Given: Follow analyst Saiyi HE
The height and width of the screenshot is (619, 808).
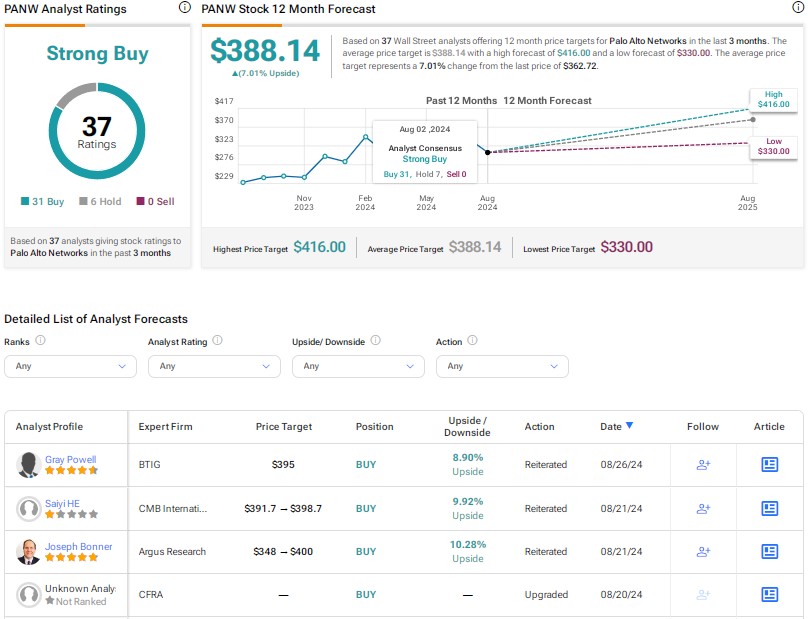Looking at the screenshot, I should tap(703, 508).
